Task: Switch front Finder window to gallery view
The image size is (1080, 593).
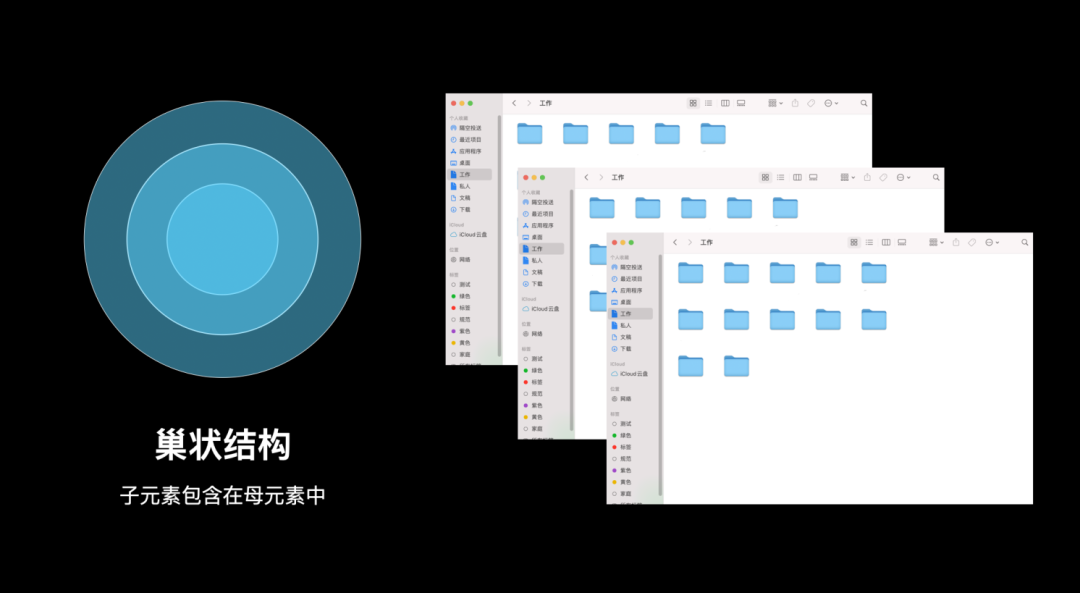Action: tap(902, 242)
